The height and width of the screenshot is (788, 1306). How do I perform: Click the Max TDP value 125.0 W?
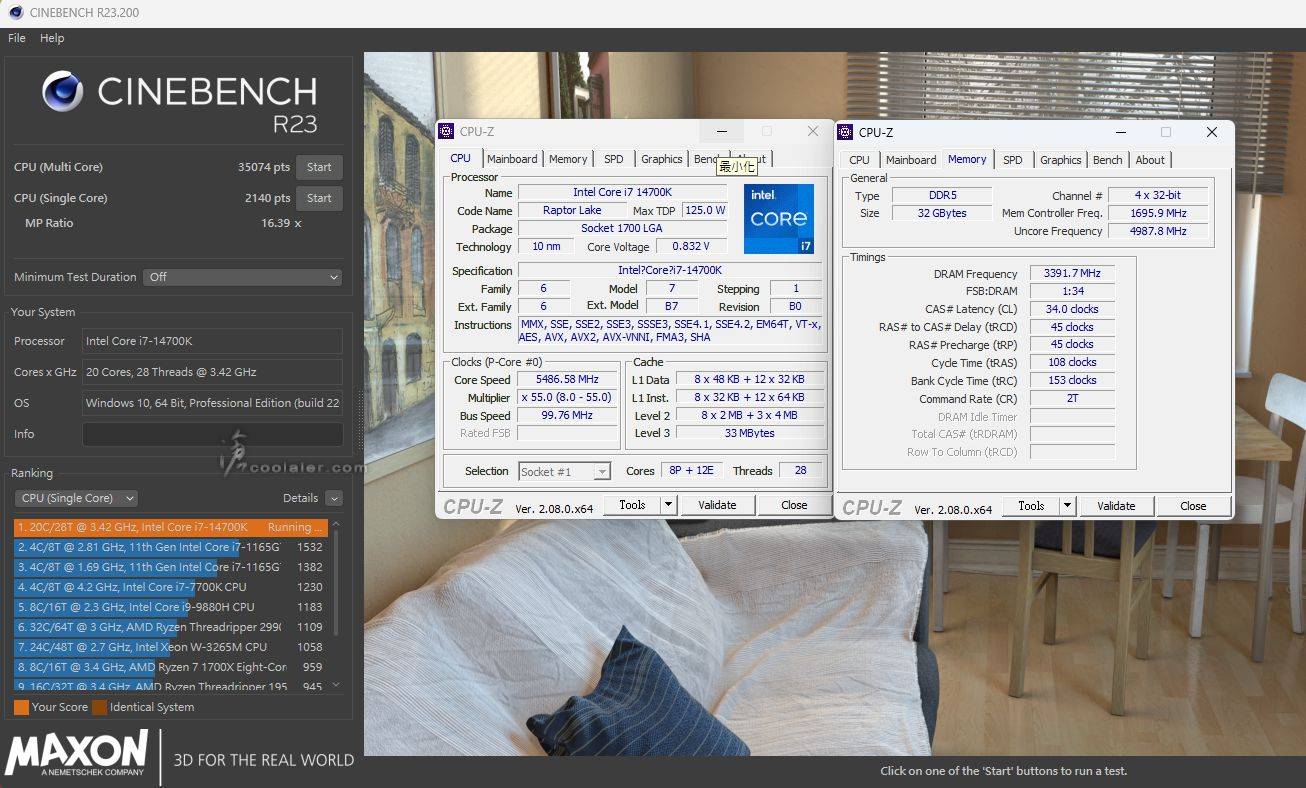(705, 211)
